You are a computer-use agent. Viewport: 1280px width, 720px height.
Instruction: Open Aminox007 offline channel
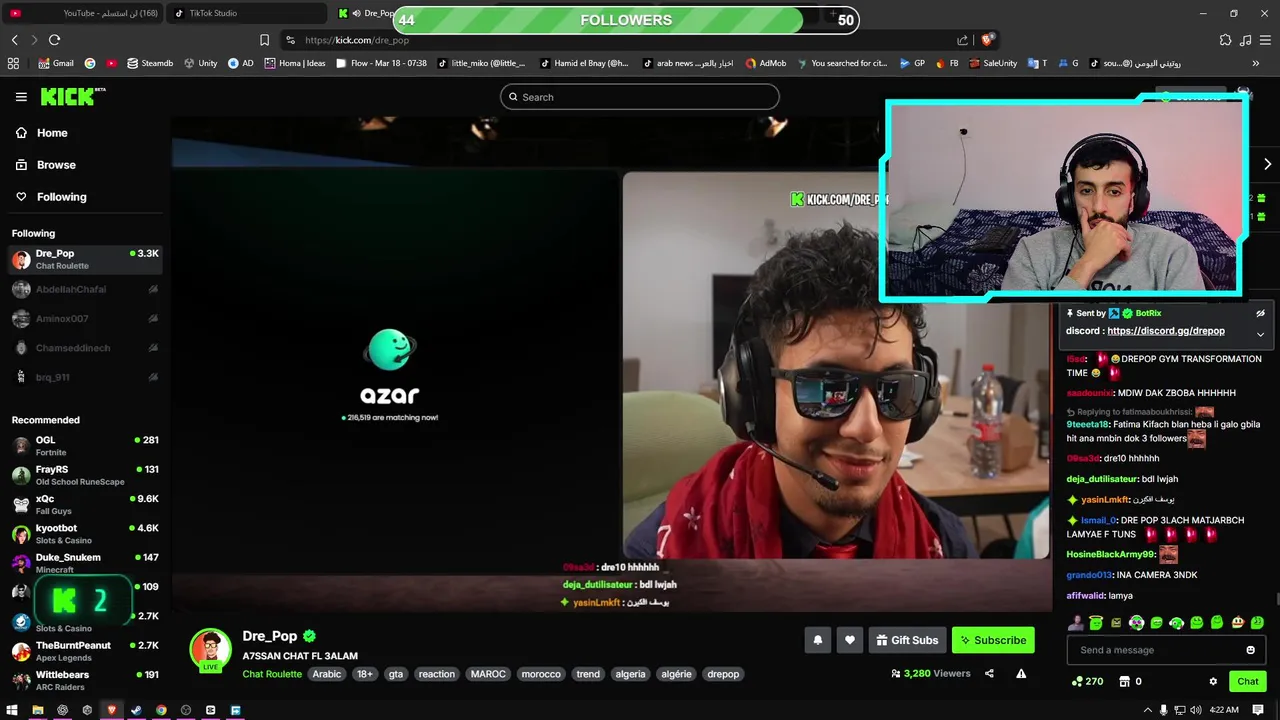click(85, 318)
